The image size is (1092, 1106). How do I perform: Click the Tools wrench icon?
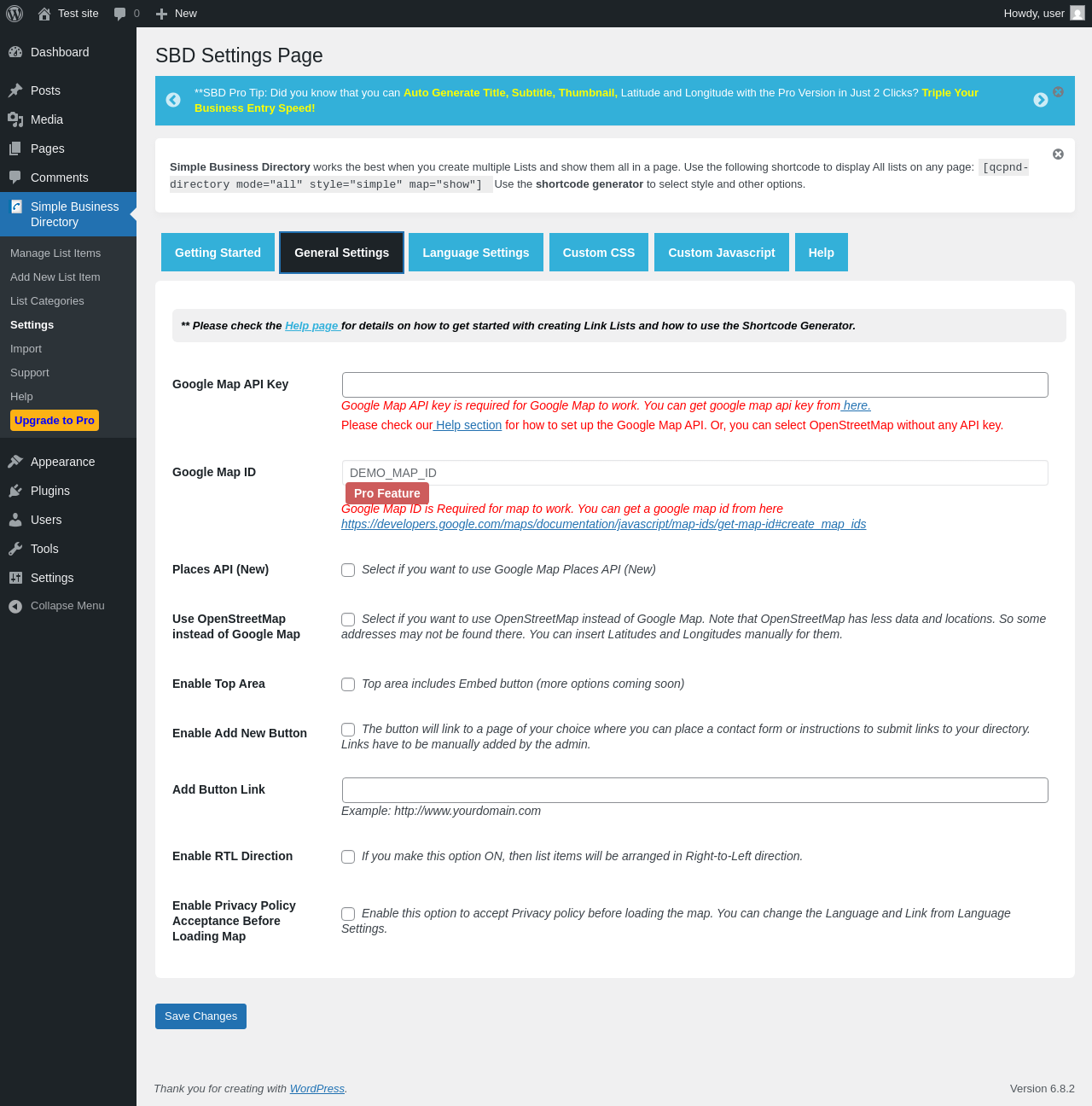click(x=15, y=549)
